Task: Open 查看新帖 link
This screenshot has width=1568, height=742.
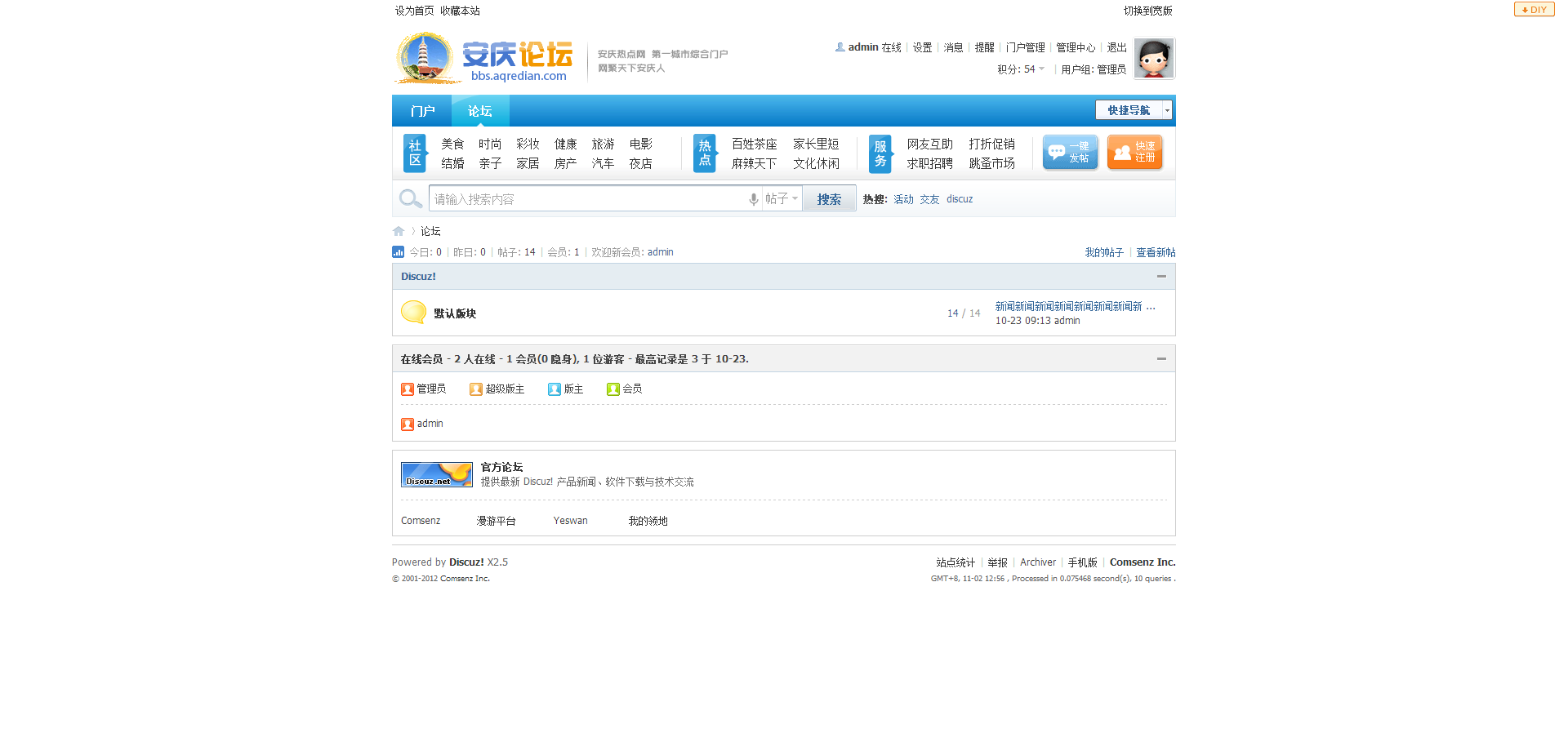Action: (x=1156, y=252)
